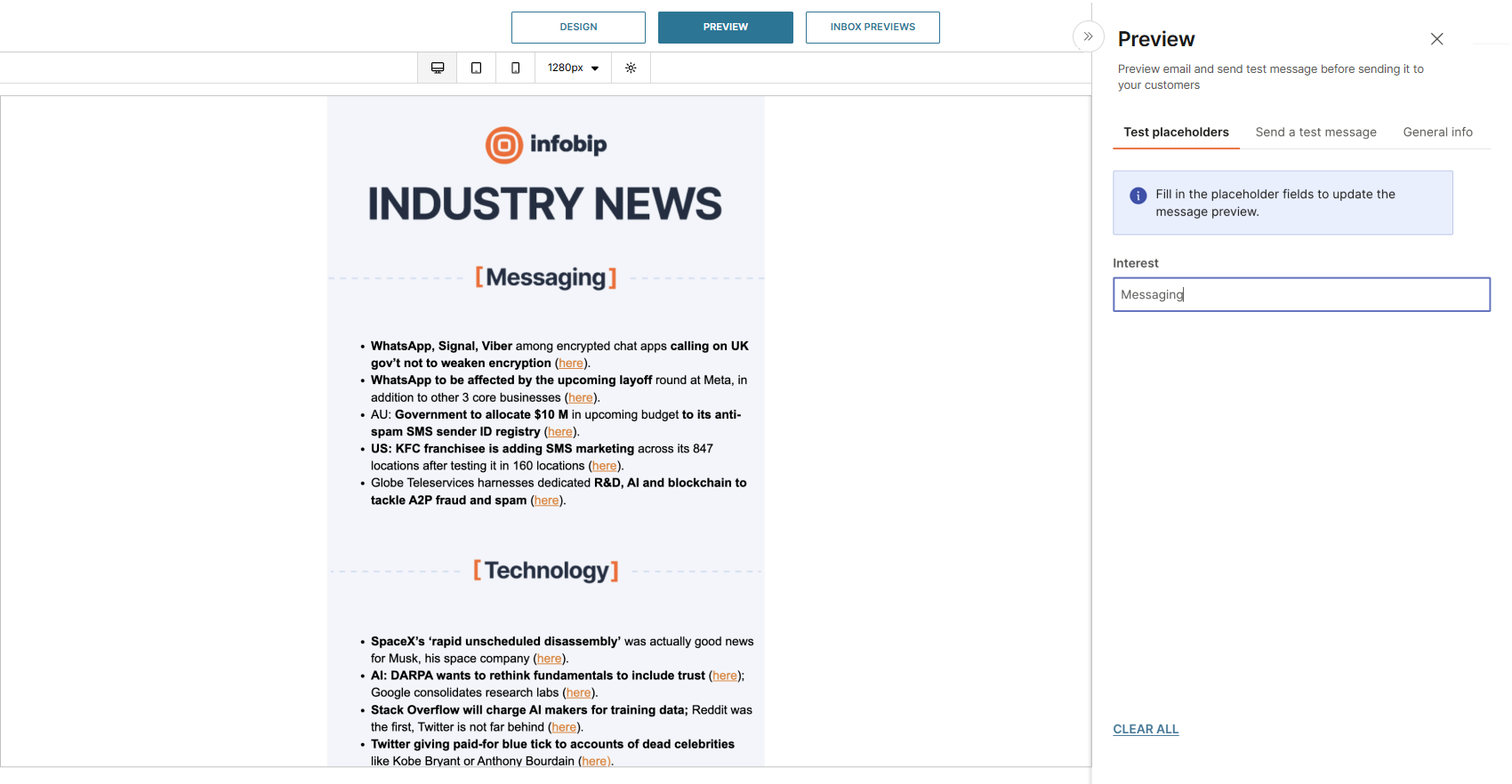Select the Preview tab
The height and width of the screenshot is (784, 1512).
click(x=725, y=28)
